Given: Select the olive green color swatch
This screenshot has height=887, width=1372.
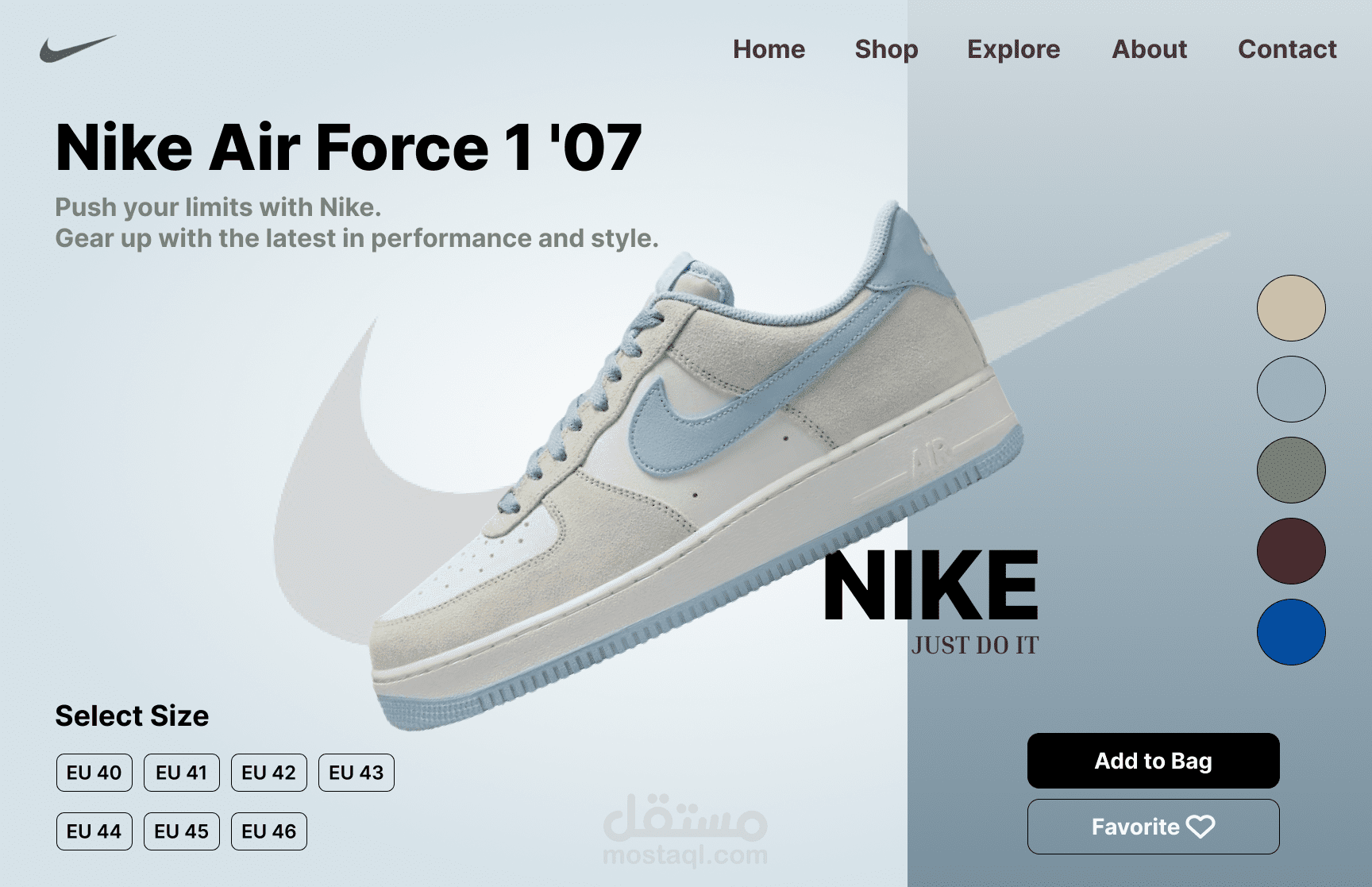Looking at the screenshot, I should [x=1291, y=470].
